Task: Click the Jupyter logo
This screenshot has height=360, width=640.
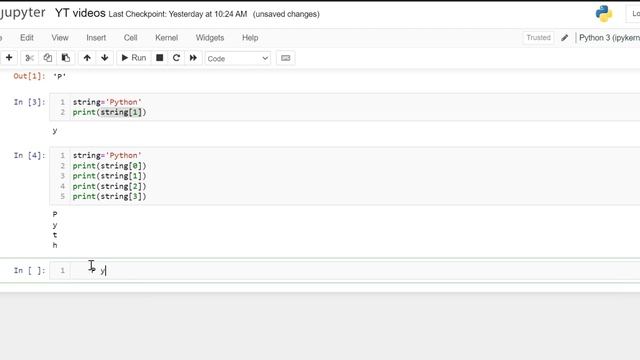Action: point(22,13)
